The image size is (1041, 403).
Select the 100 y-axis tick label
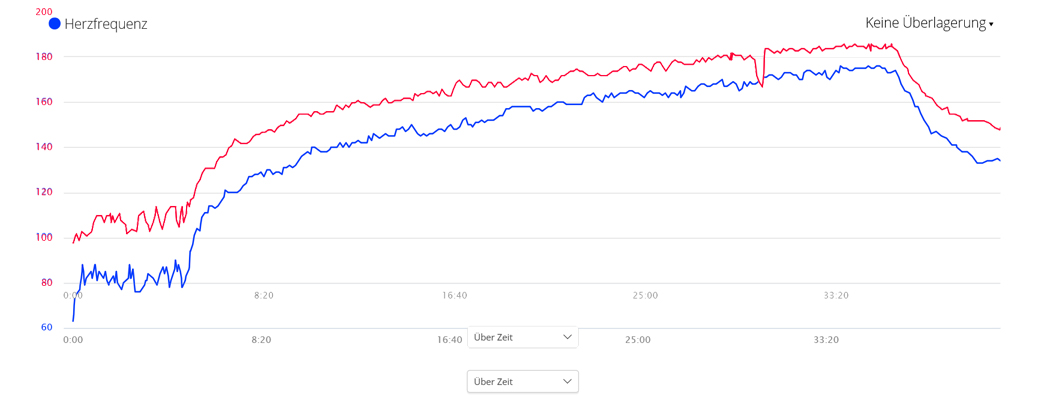[44, 237]
